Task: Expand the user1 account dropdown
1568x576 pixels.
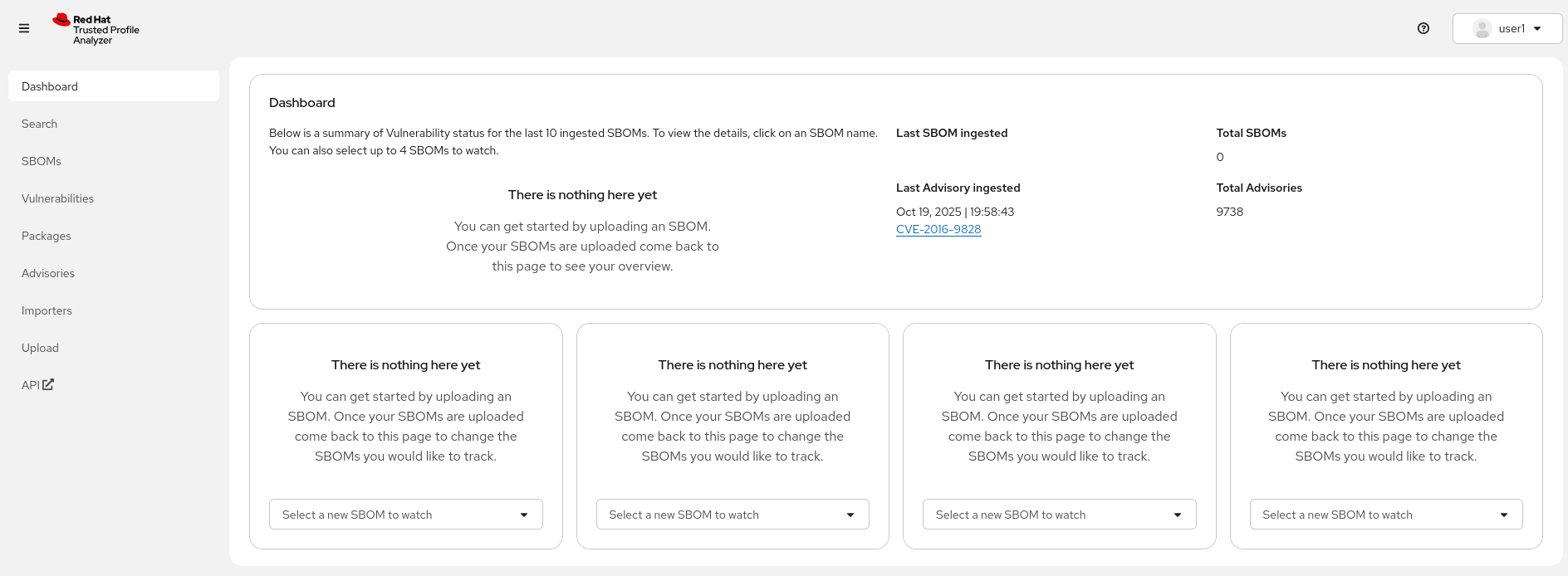Action: (x=1536, y=28)
